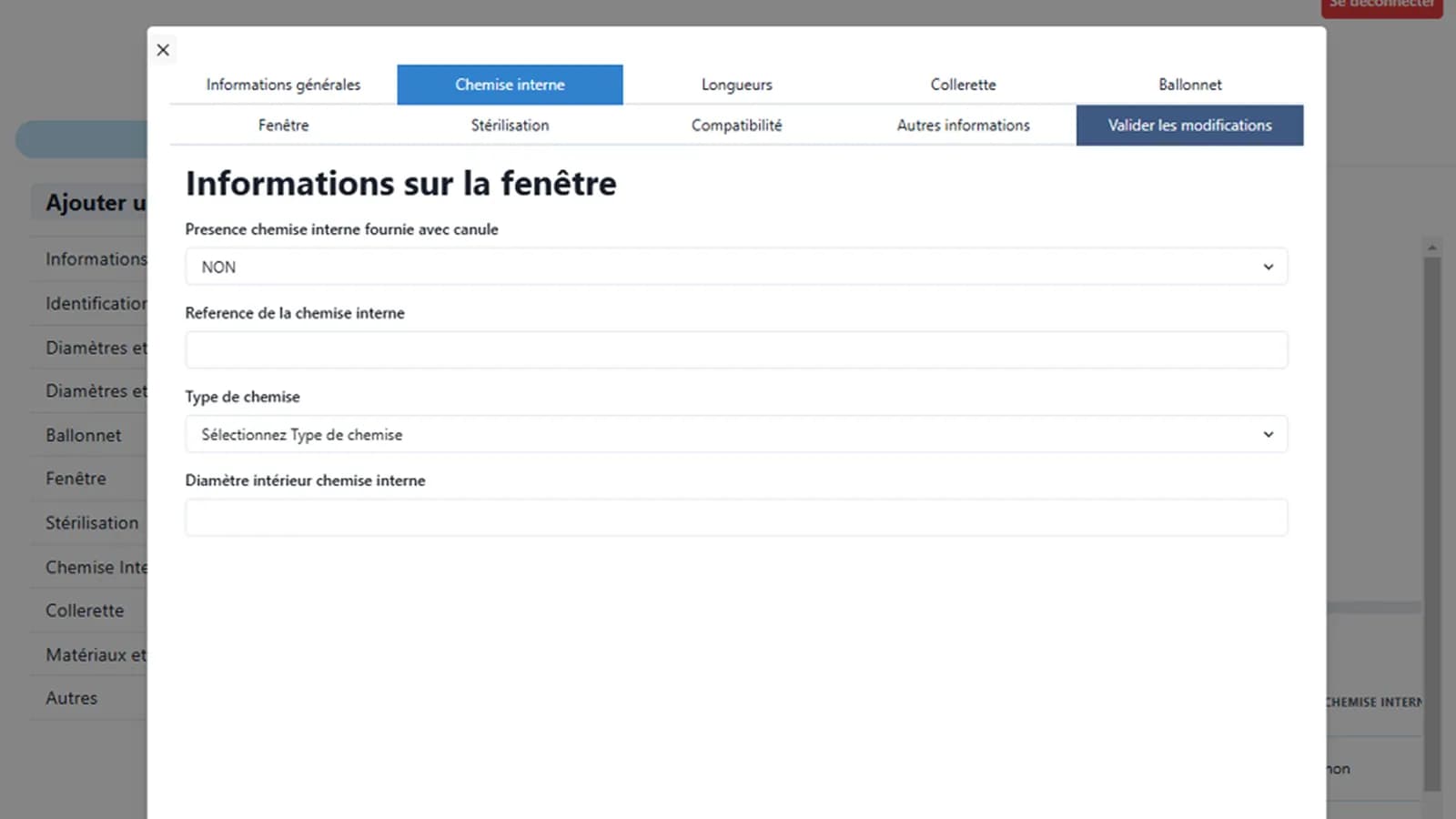Open the chevron on the NON combo box

pyautogui.click(x=1268, y=267)
